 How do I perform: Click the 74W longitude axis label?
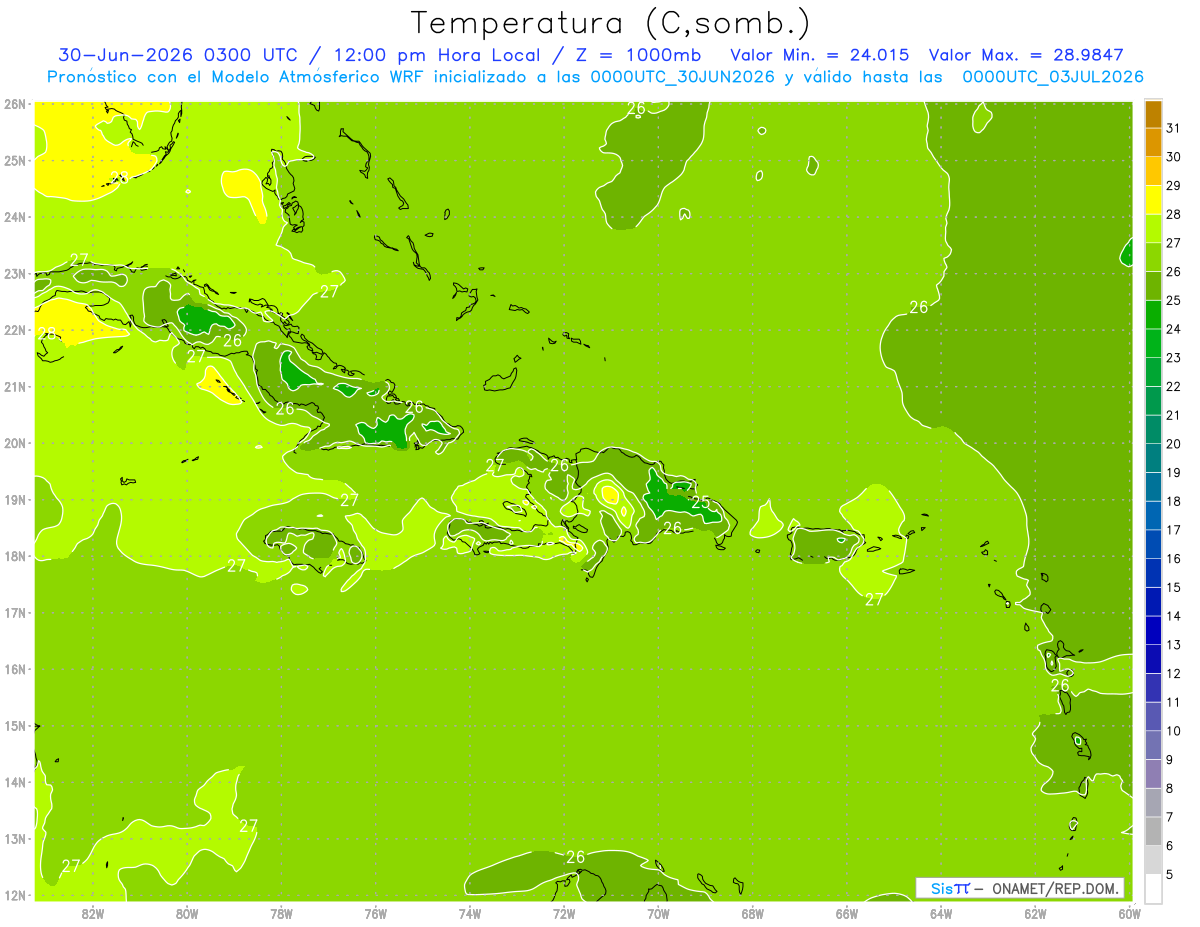[x=470, y=912]
